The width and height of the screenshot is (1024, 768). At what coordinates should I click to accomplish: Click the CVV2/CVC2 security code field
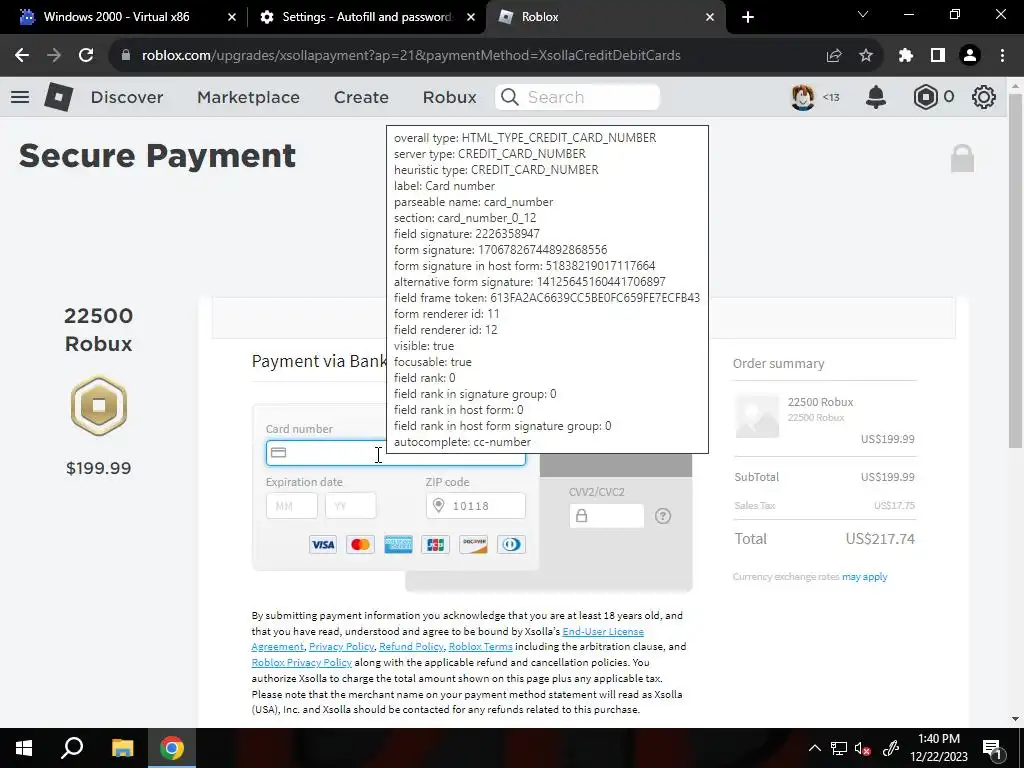[x=607, y=516]
